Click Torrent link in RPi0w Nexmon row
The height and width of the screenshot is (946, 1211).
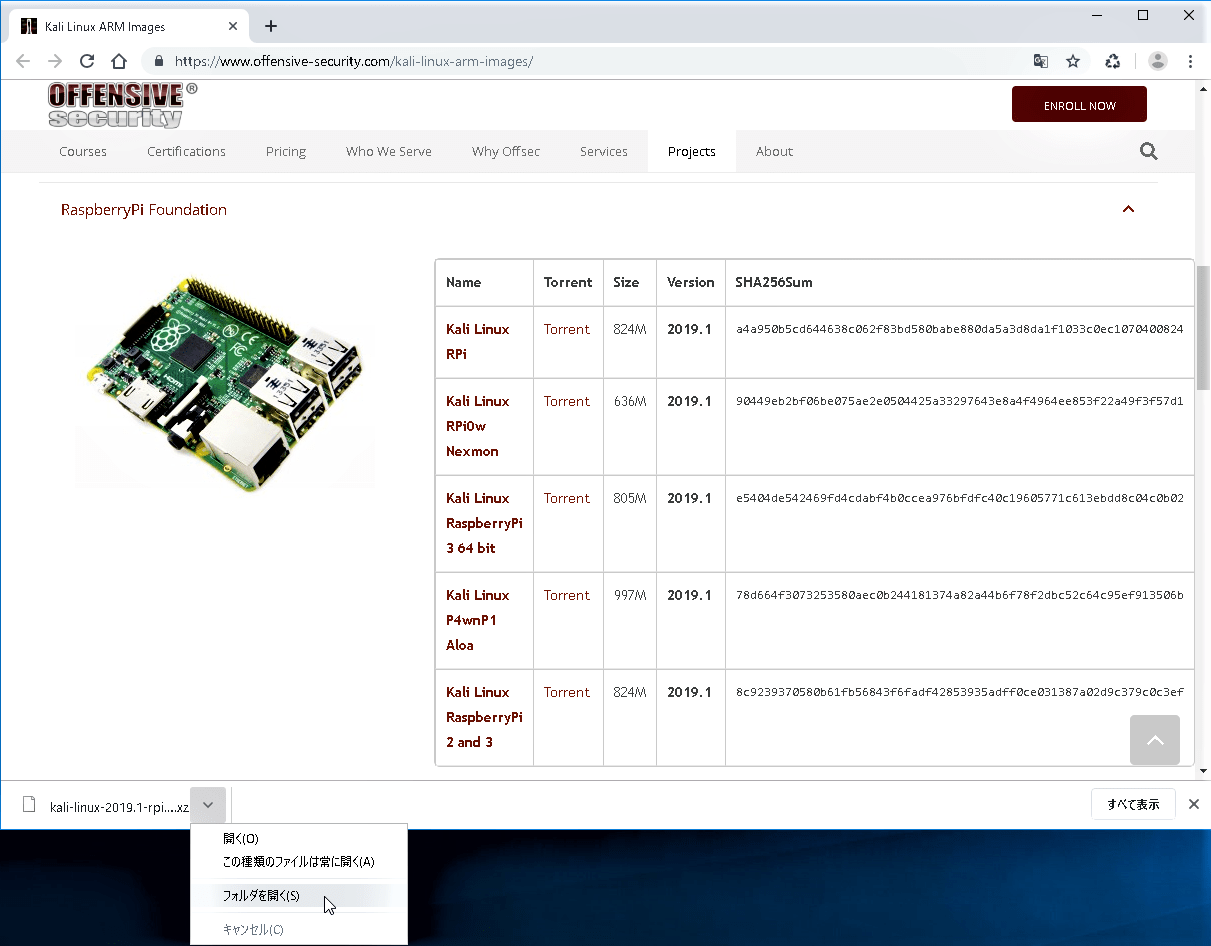click(x=567, y=401)
